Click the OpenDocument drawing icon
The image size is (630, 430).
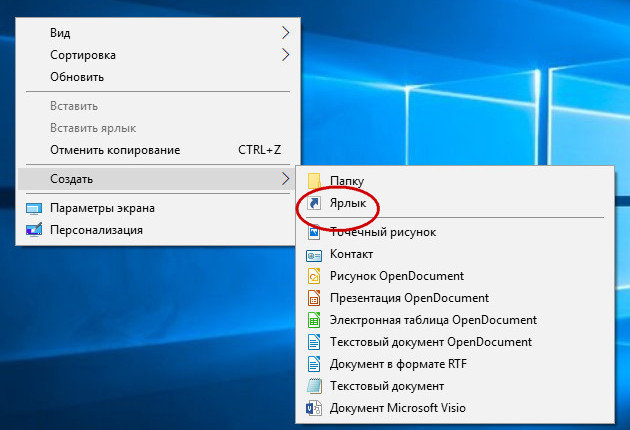314,276
